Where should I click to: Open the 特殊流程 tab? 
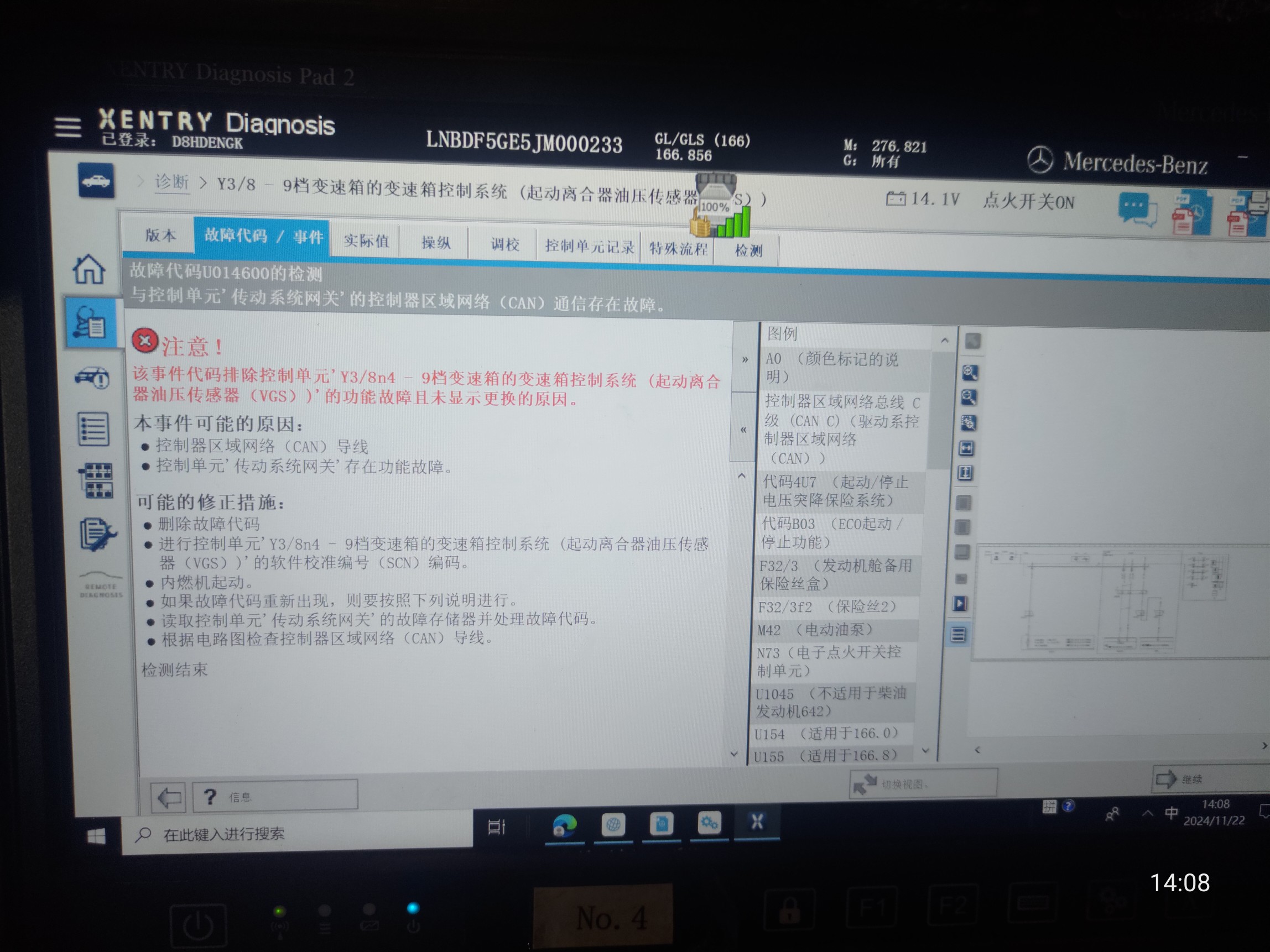[678, 248]
